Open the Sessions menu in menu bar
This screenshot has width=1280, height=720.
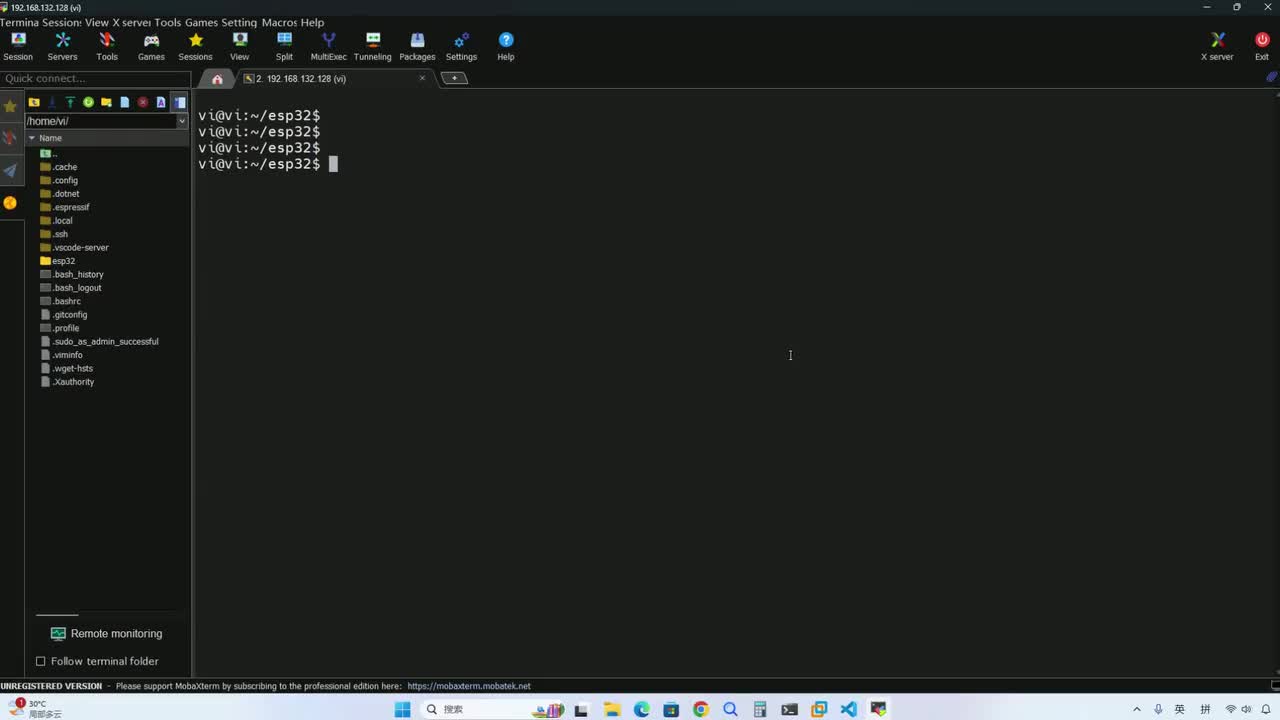pos(62,22)
